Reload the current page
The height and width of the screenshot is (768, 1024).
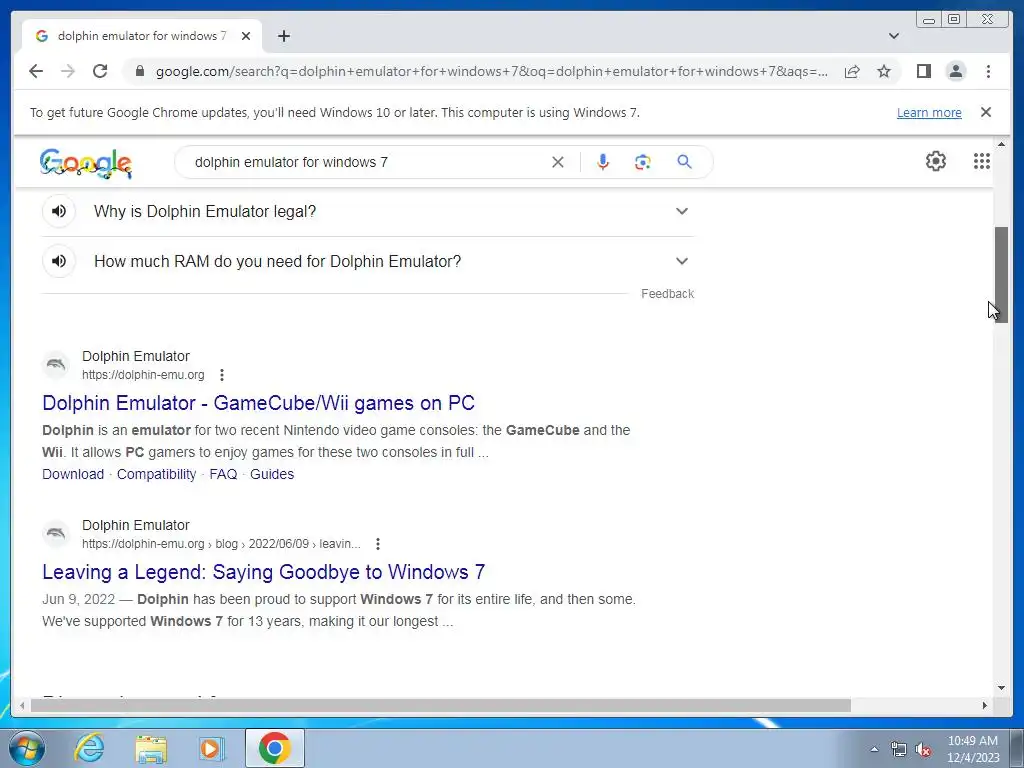pyautogui.click(x=100, y=71)
